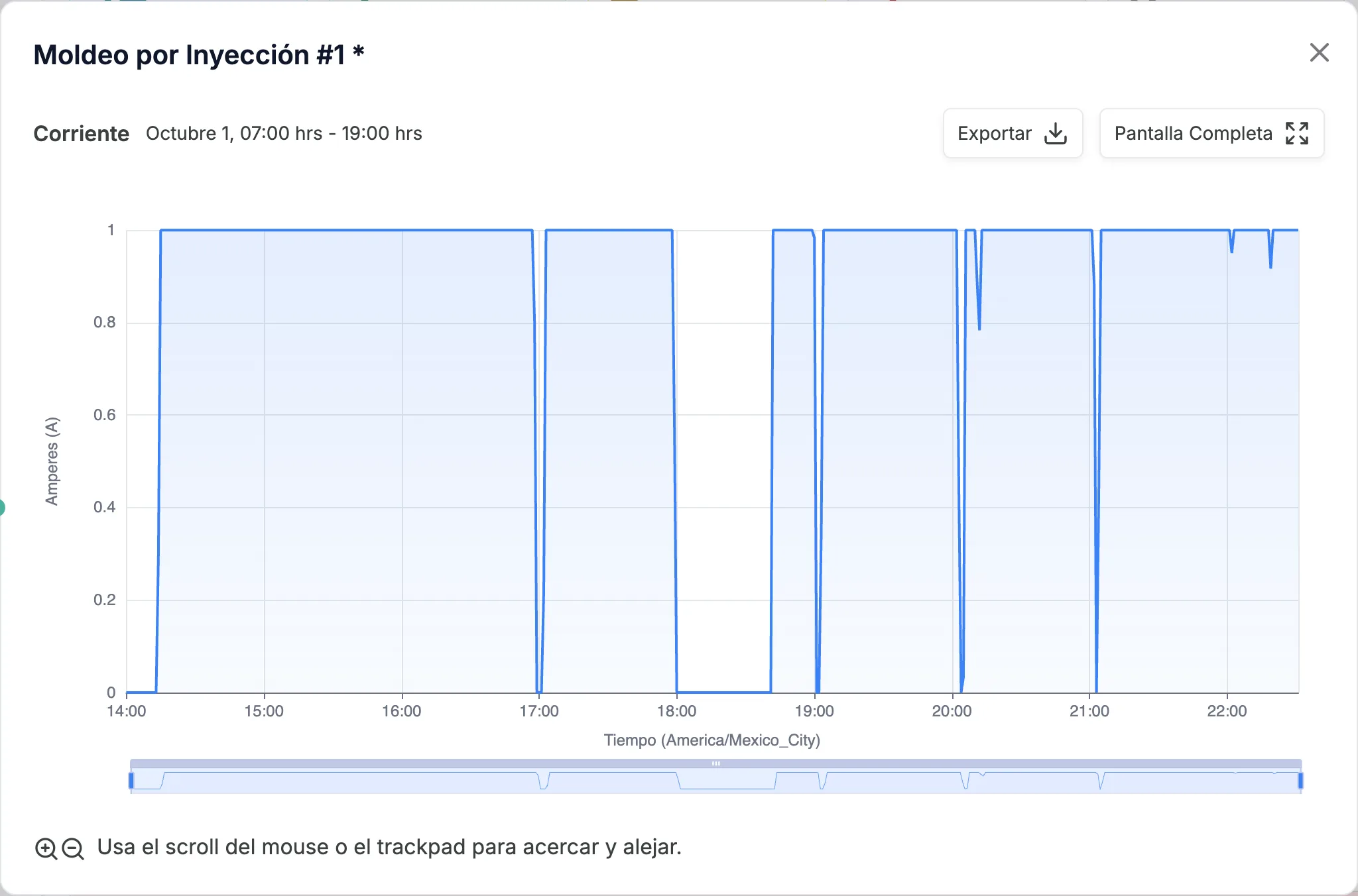Click the 20:00 time axis label
Viewport: 1358px width, 896px height.
(x=952, y=711)
